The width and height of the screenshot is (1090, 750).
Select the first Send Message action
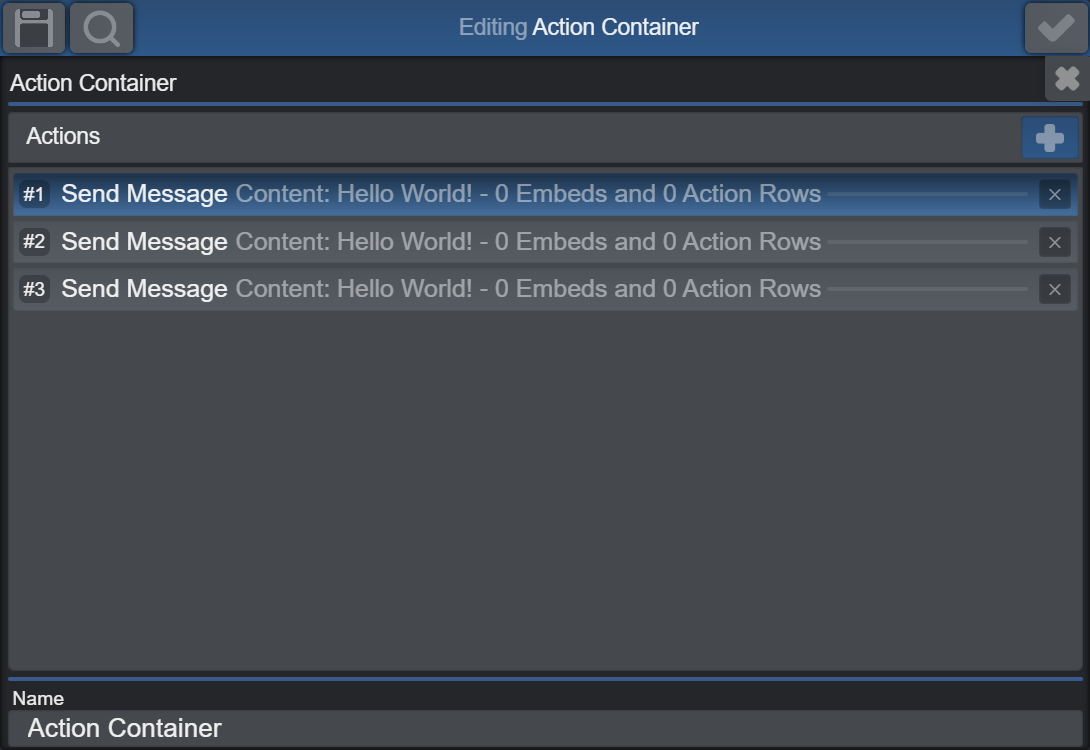144,194
